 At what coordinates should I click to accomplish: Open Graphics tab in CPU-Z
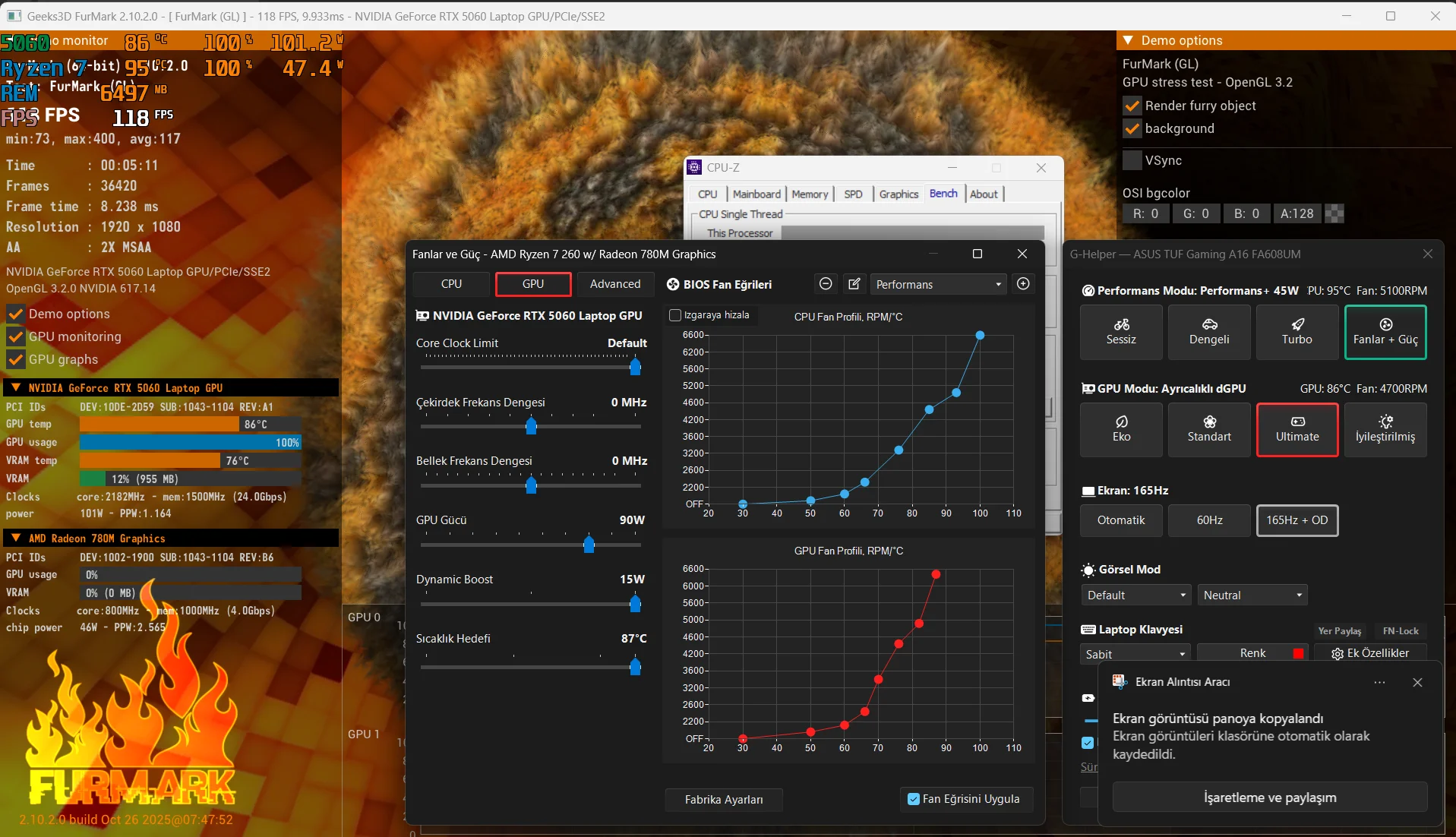tap(899, 194)
